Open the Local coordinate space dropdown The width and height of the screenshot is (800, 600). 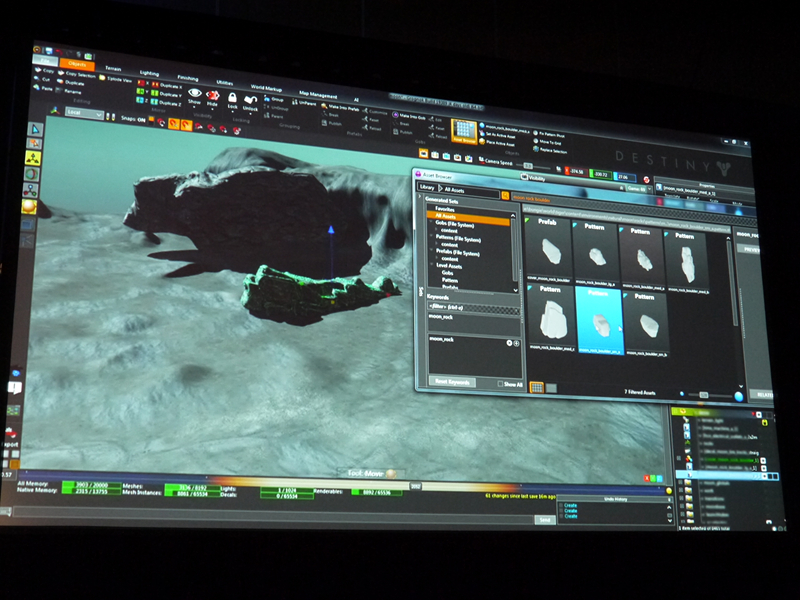(x=84, y=113)
